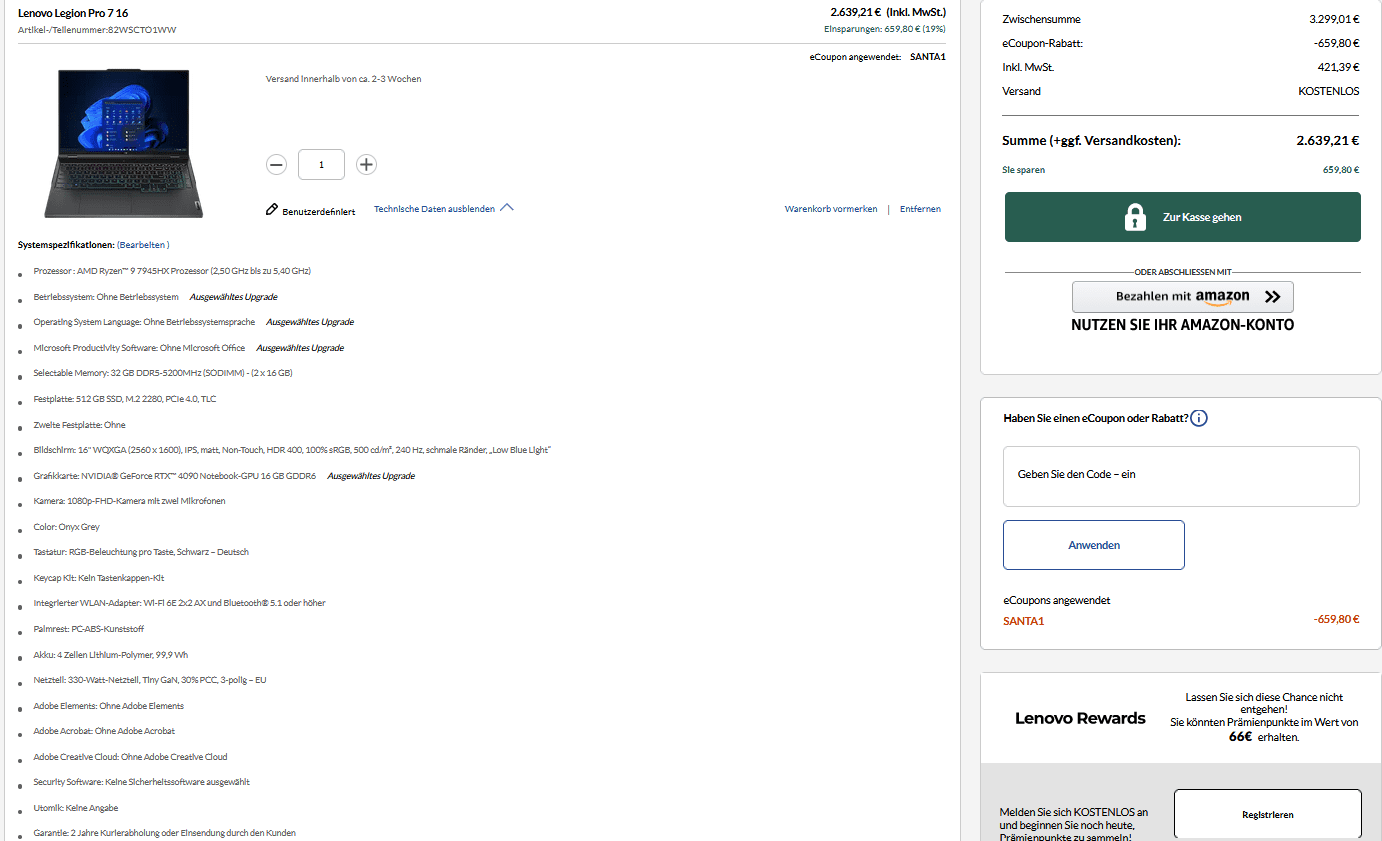Click the Sie sparen 659,80 € row
Screen dimensions: 1382x841
1181,170
